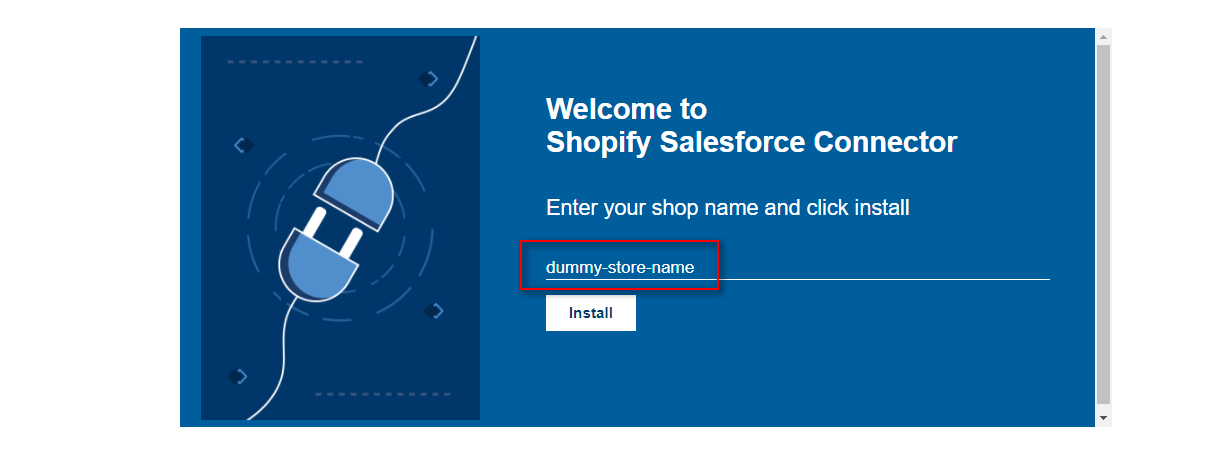Click the chevron icon below the socket half
The width and height of the screenshot is (1209, 460).
[434, 311]
